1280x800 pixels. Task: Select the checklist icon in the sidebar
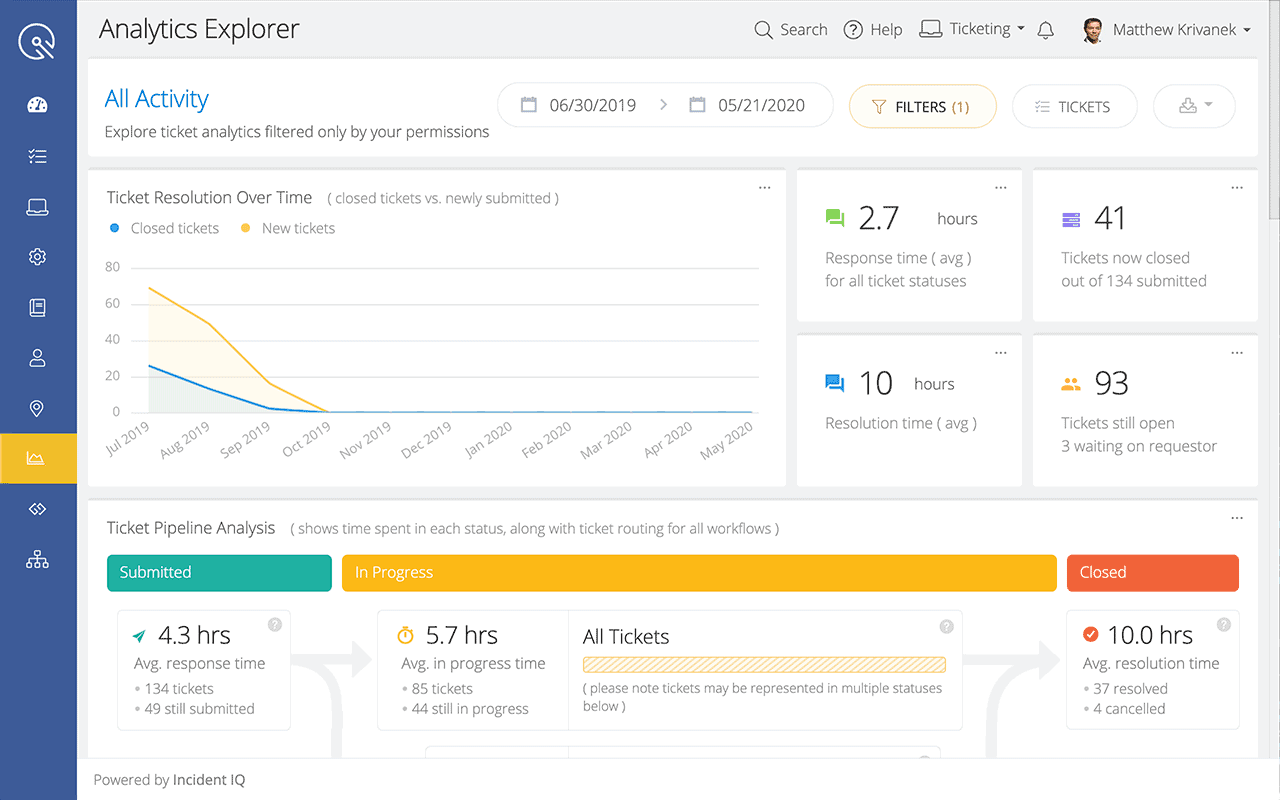(x=37, y=156)
